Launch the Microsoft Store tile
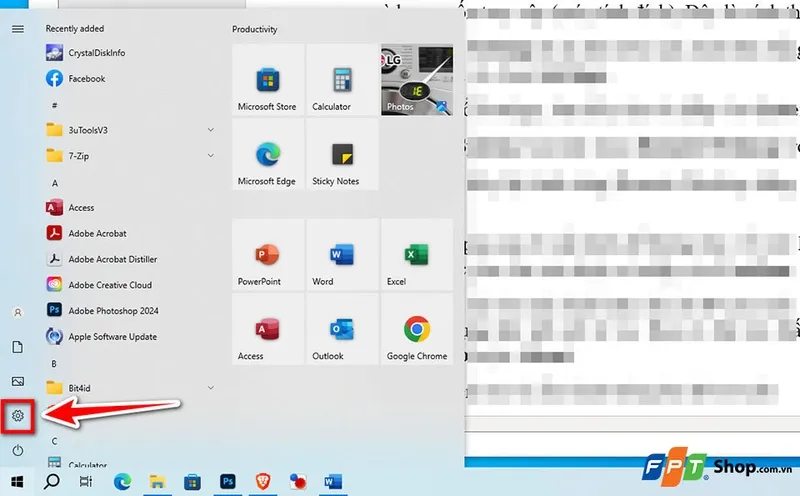Viewport: 800px width, 496px height. (267, 81)
